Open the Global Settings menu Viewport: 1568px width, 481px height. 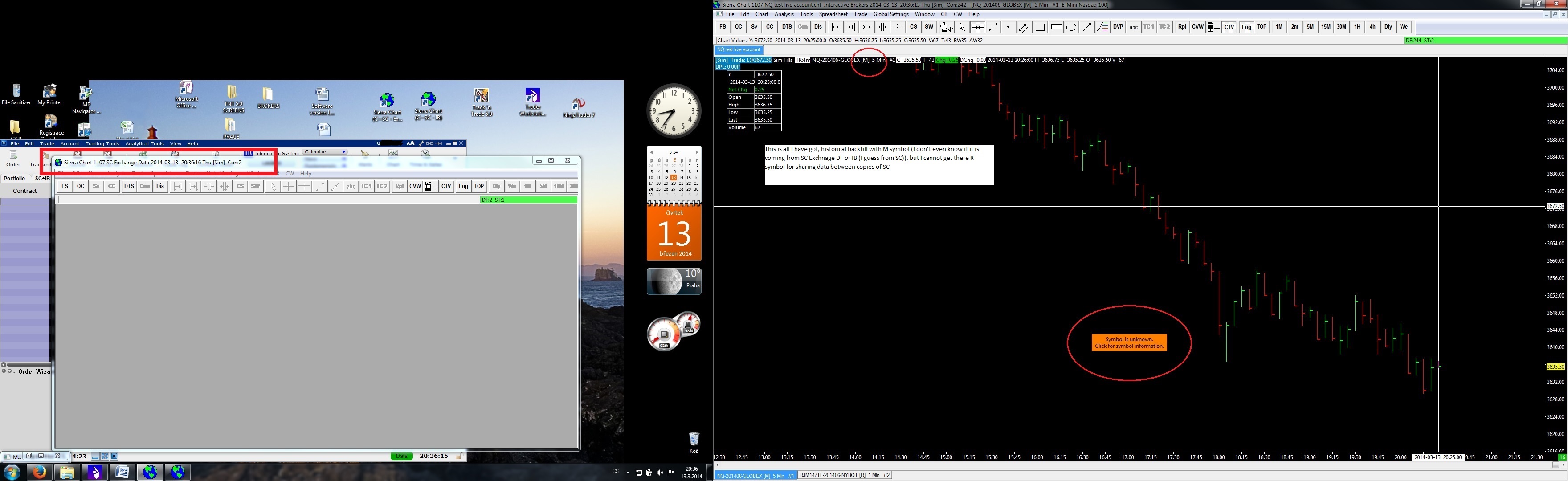[890, 14]
